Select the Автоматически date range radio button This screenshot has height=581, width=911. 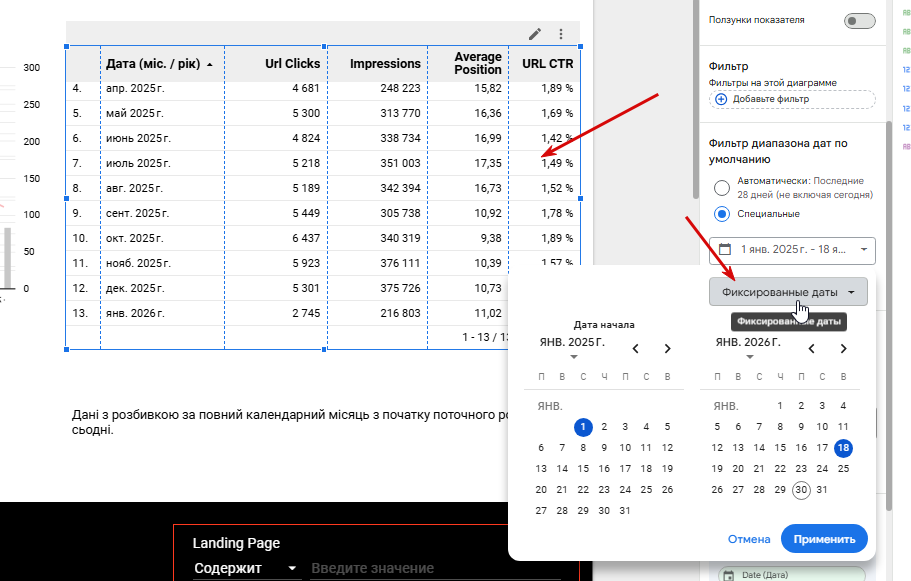point(722,188)
